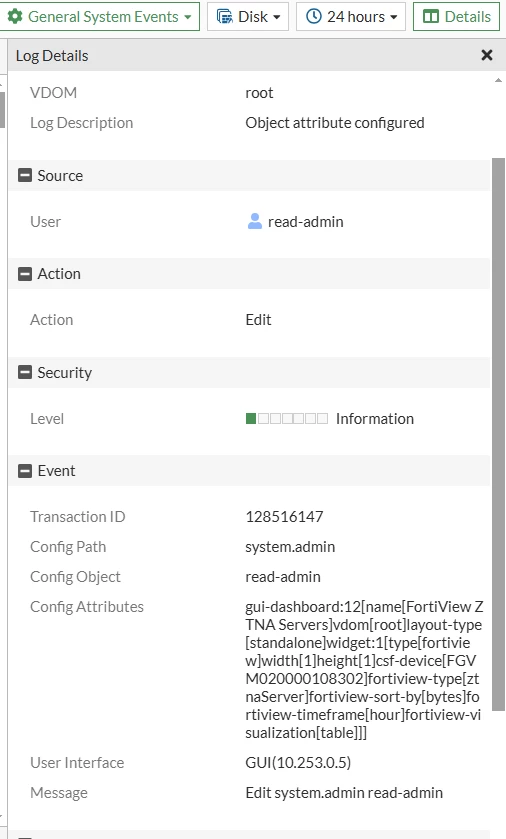The width and height of the screenshot is (506, 839).
Task: Click the scroll-up arrow of Log Details
Action: click(x=498, y=80)
